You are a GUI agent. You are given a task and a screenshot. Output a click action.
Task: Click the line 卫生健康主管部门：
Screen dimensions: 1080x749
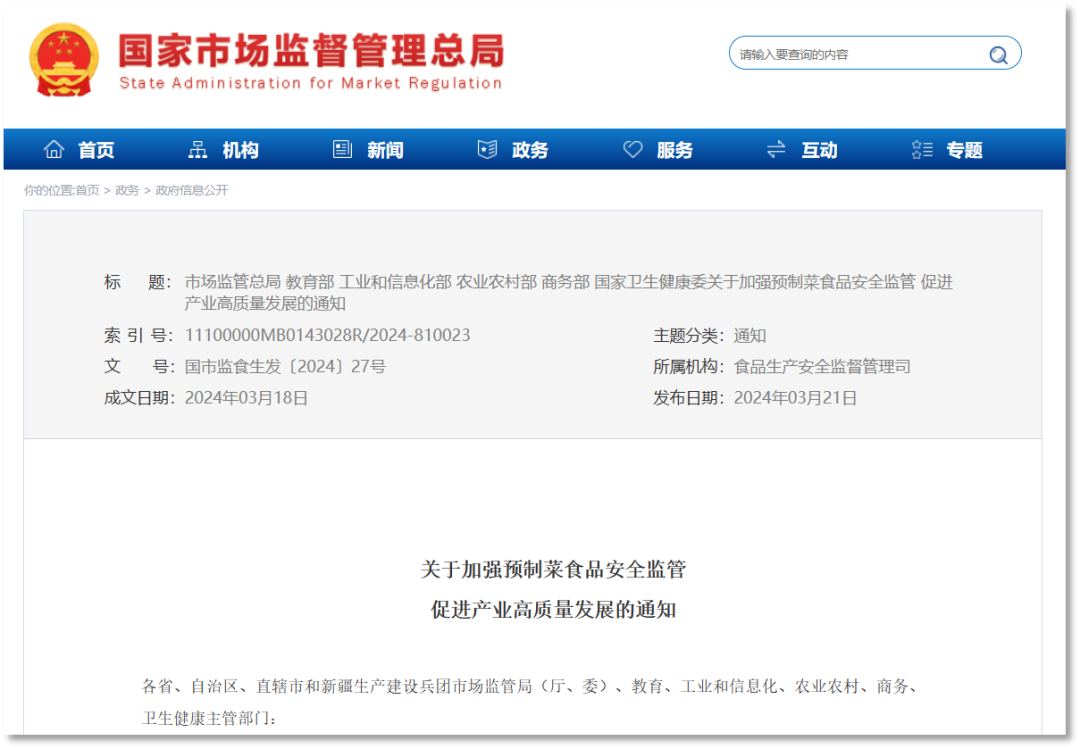209,719
